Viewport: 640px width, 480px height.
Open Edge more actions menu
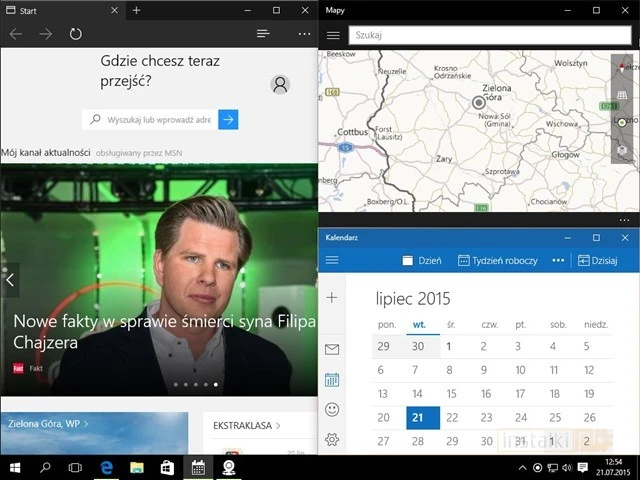[304, 34]
